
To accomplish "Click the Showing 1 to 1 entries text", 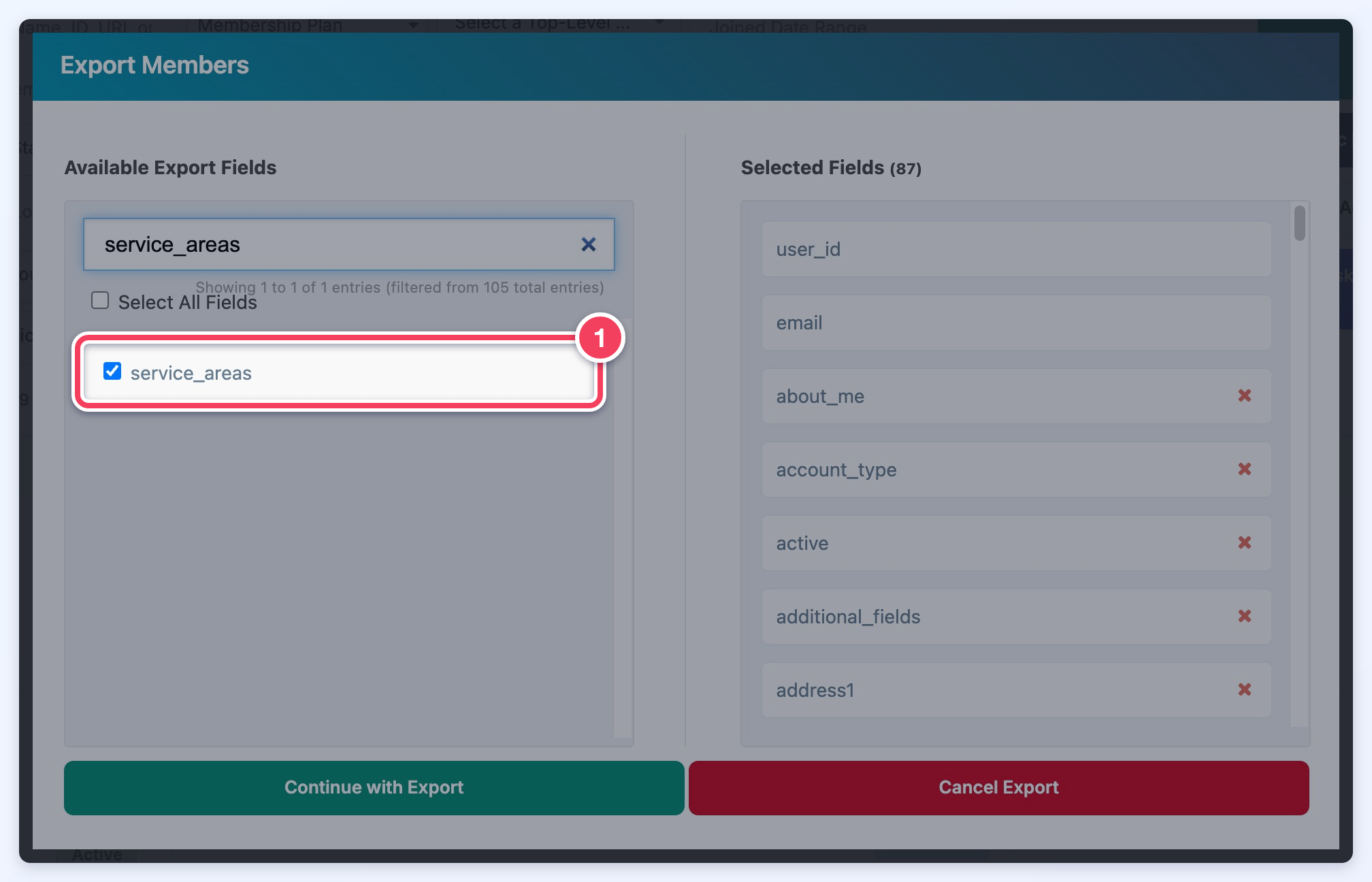I will pos(400,287).
